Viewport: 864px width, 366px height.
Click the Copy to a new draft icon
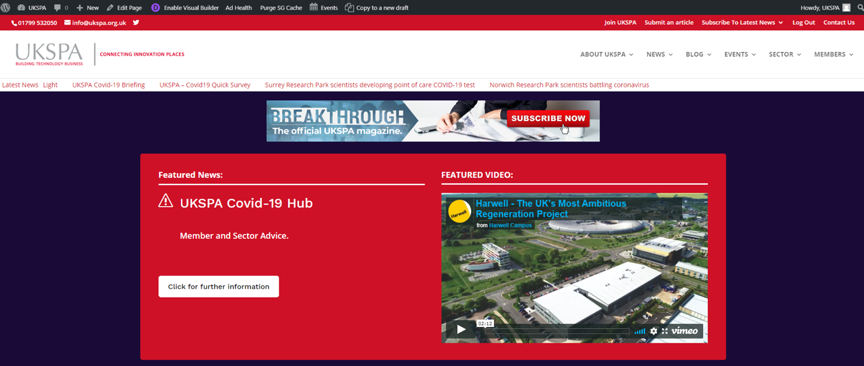click(349, 8)
